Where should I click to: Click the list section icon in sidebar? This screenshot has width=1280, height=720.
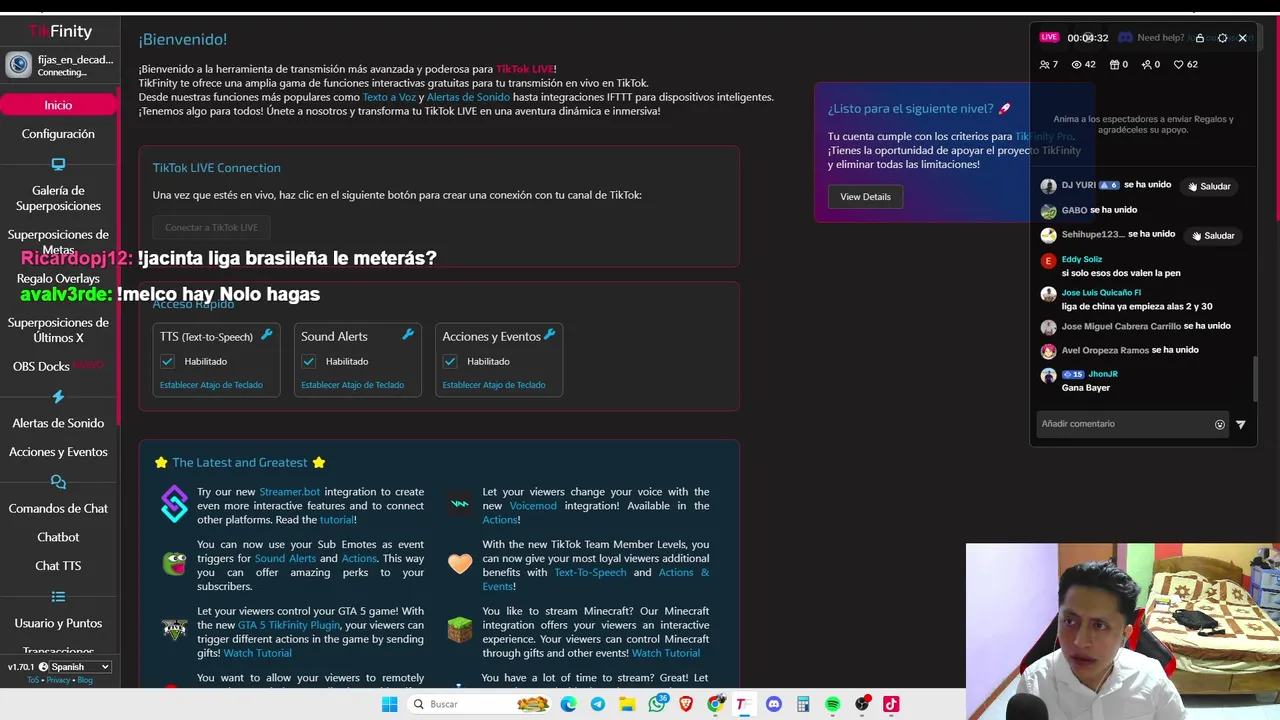point(58,597)
